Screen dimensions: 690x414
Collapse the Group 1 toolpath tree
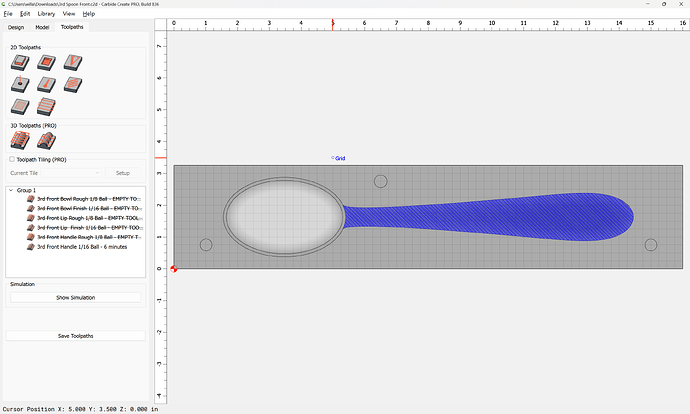click(x=11, y=190)
